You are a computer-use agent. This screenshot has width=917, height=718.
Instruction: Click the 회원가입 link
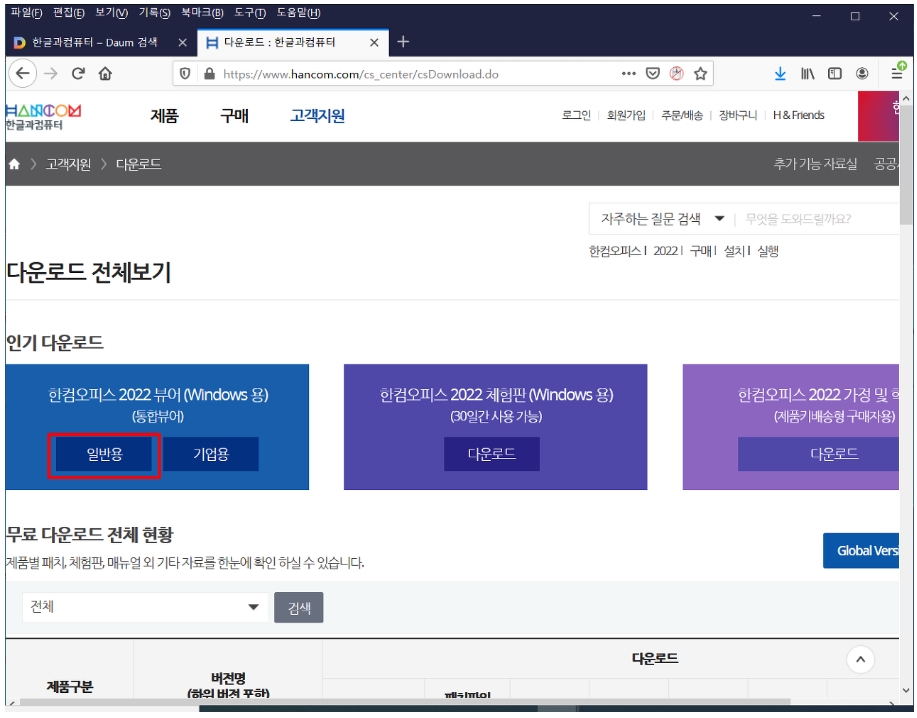(x=626, y=115)
